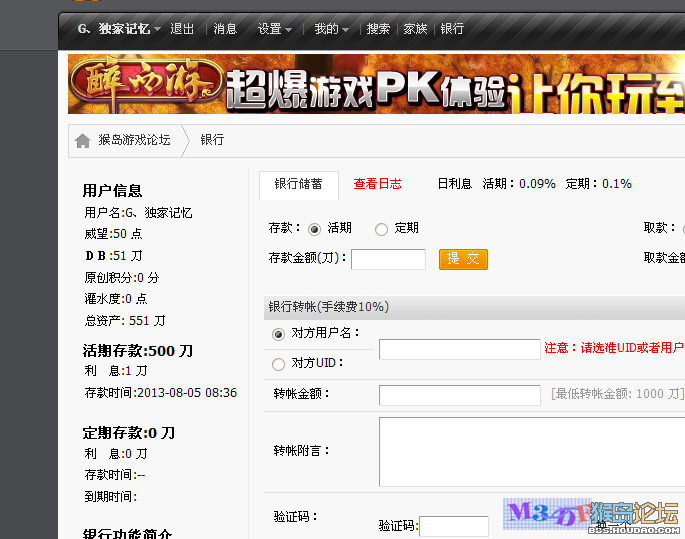Viewport: 685px width, 539px height.
Task: Open 银行 in the top navigation
Action: [452, 29]
